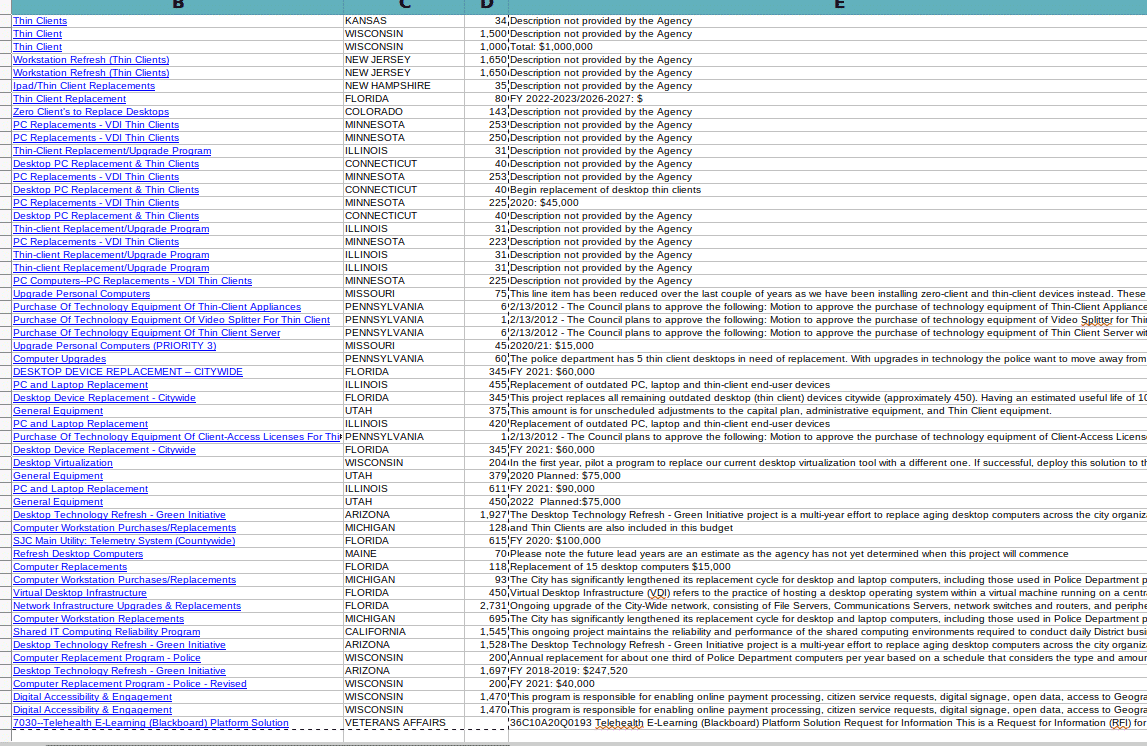This screenshot has width=1147, height=746.
Task: Click the 'Please note the future lead years' cell
Action: pyautogui.click(x=827, y=554)
